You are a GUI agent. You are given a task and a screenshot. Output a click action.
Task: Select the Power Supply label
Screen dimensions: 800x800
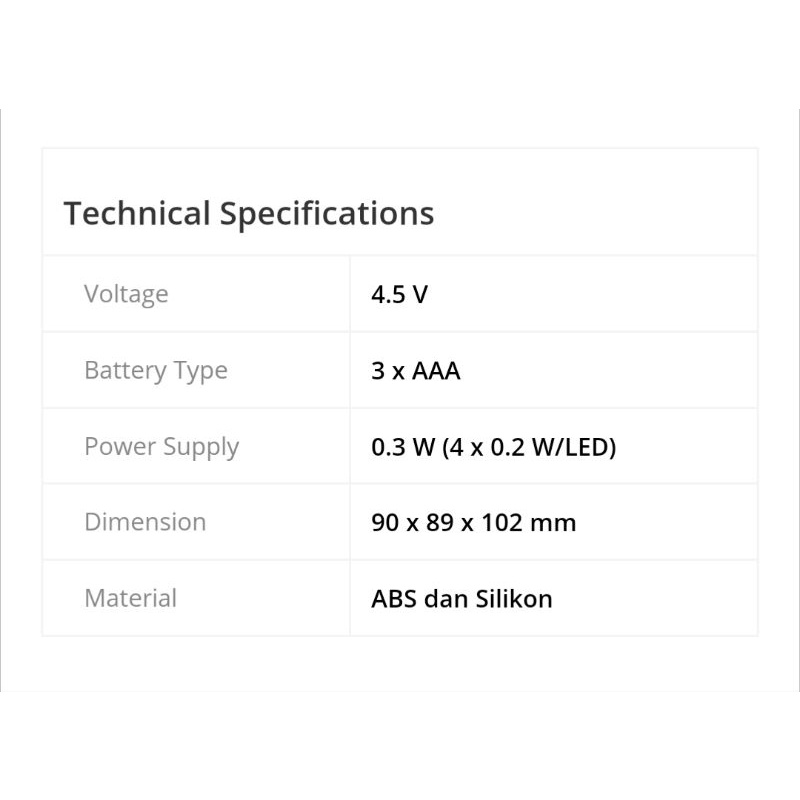coord(161,447)
